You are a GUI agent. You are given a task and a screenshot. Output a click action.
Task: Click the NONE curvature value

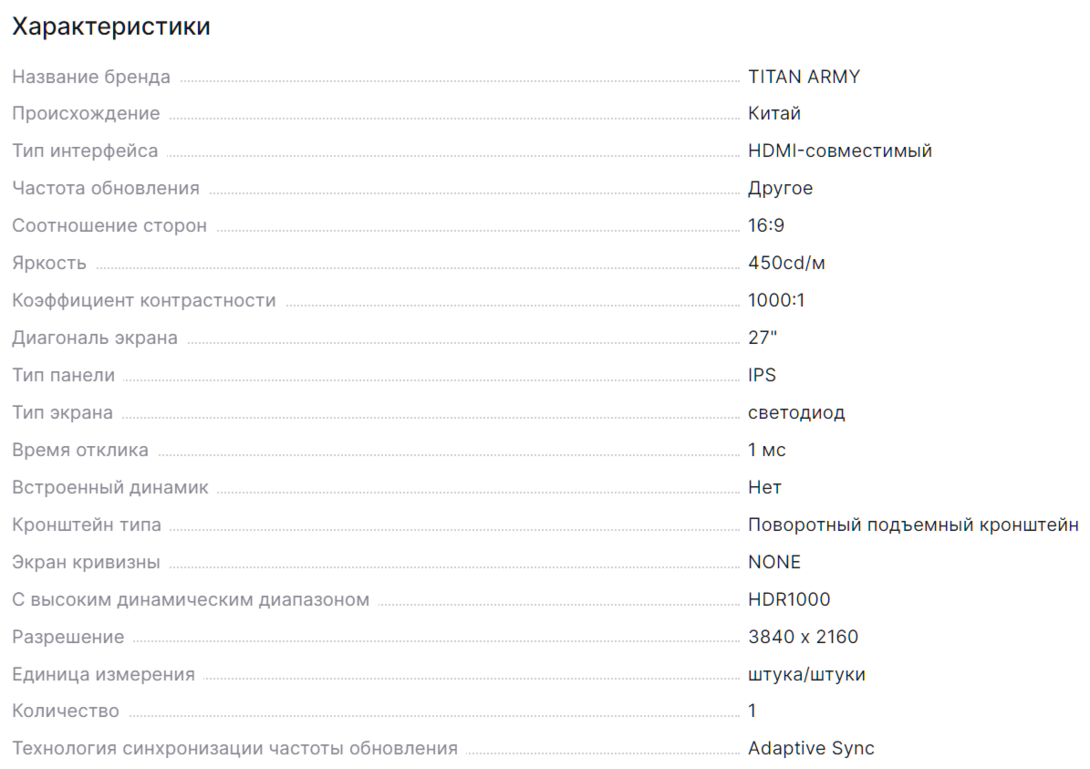(x=774, y=562)
